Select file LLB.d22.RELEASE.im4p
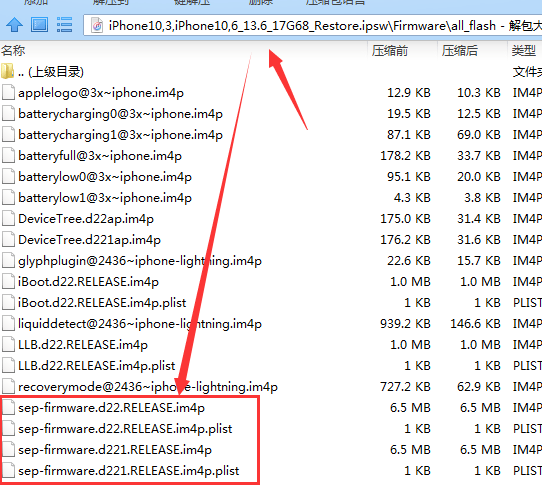 [83, 345]
